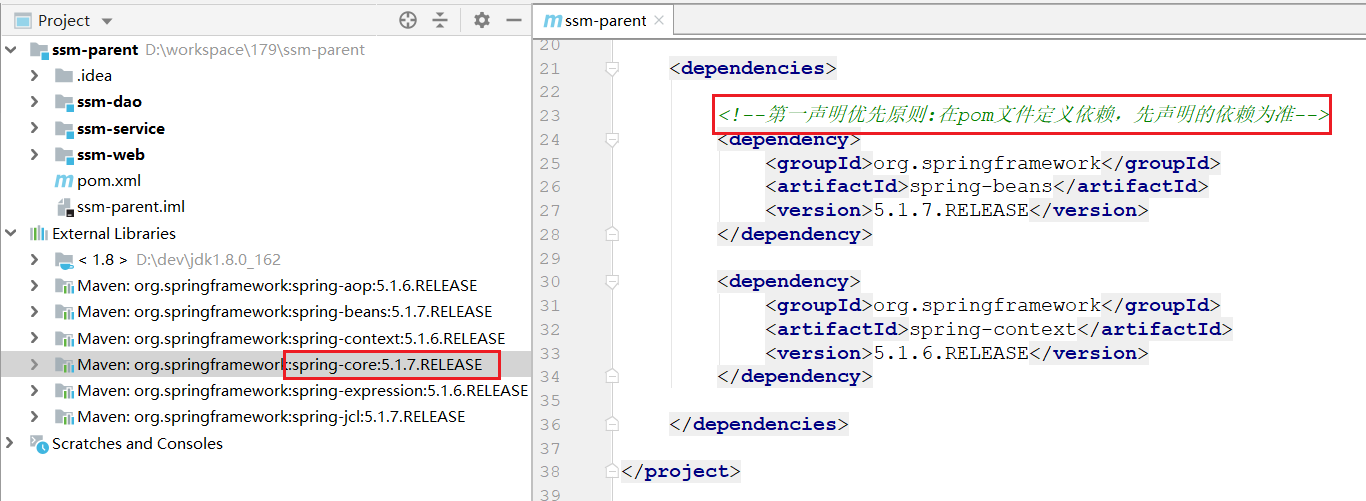1366x501 pixels.
Task: Toggle fold marker at line 30 dependency
Action: (612, 282)
